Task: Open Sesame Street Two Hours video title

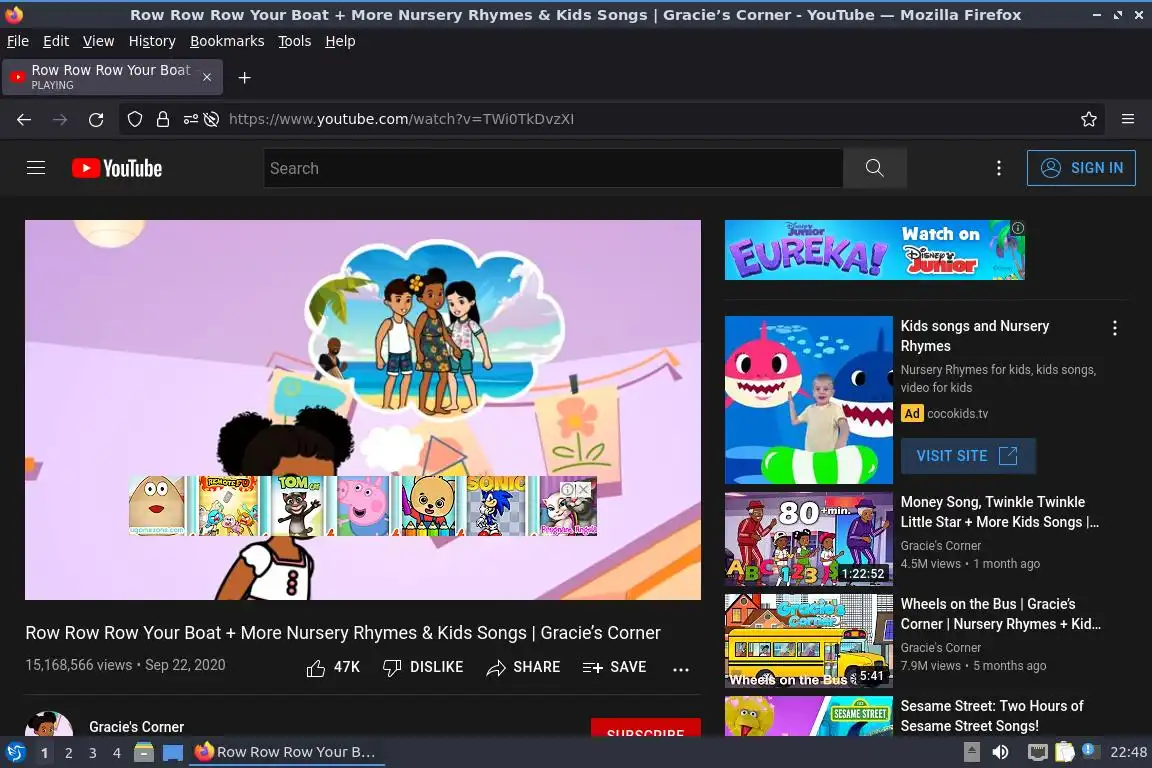Action: [992, 716]
